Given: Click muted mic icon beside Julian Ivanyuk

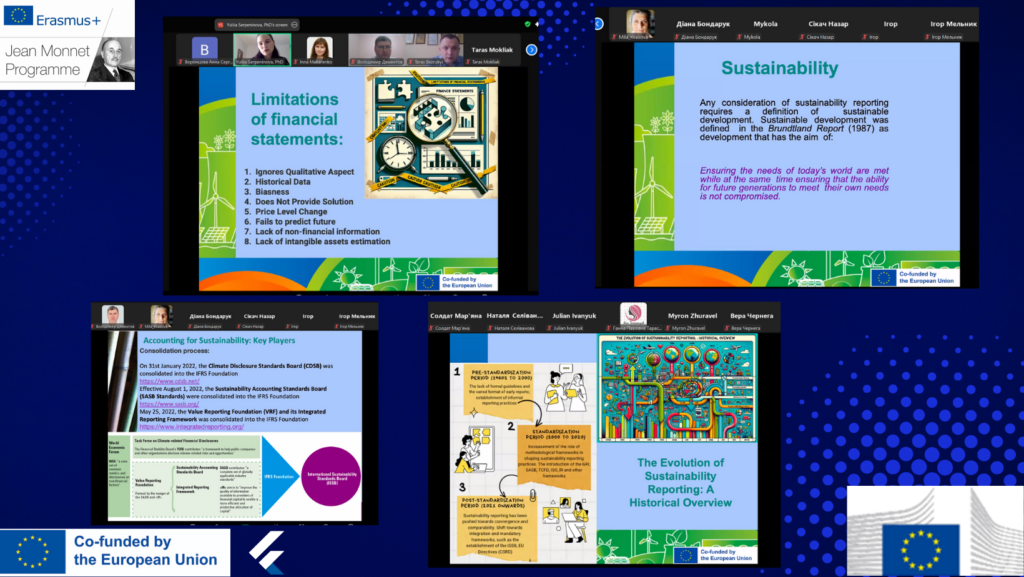Looking at the screenshot, I should [547, 328].
